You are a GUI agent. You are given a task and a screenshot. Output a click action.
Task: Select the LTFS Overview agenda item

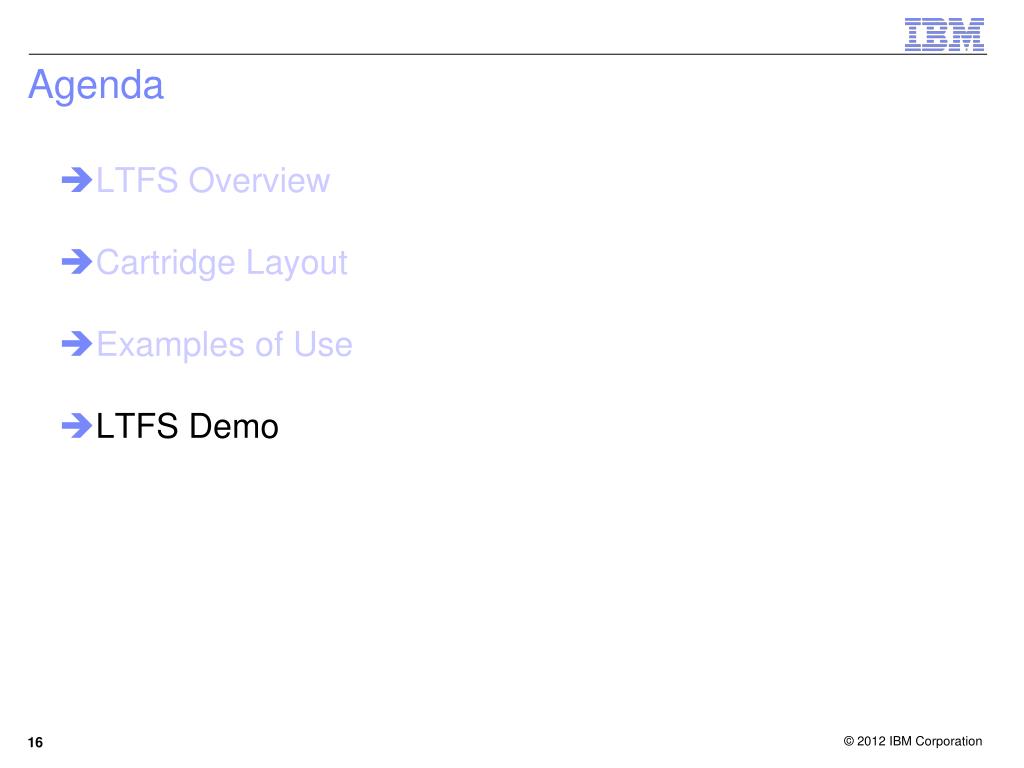pos(213,180)
